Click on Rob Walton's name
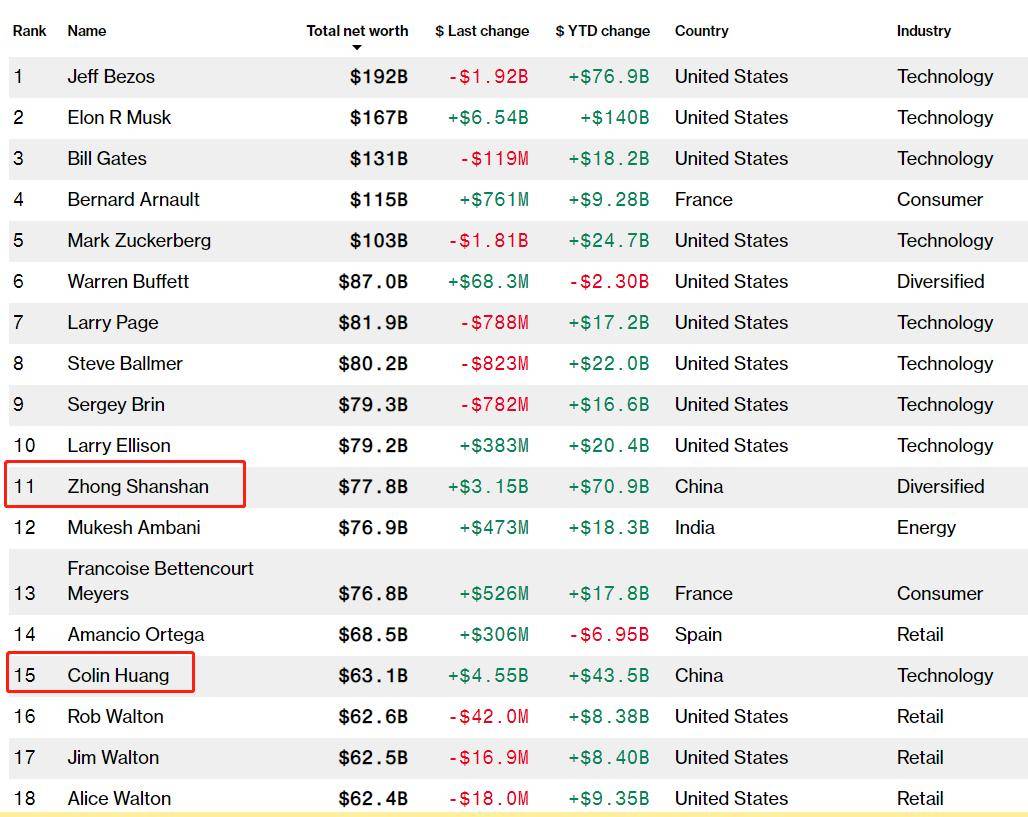 pos(115,717)
